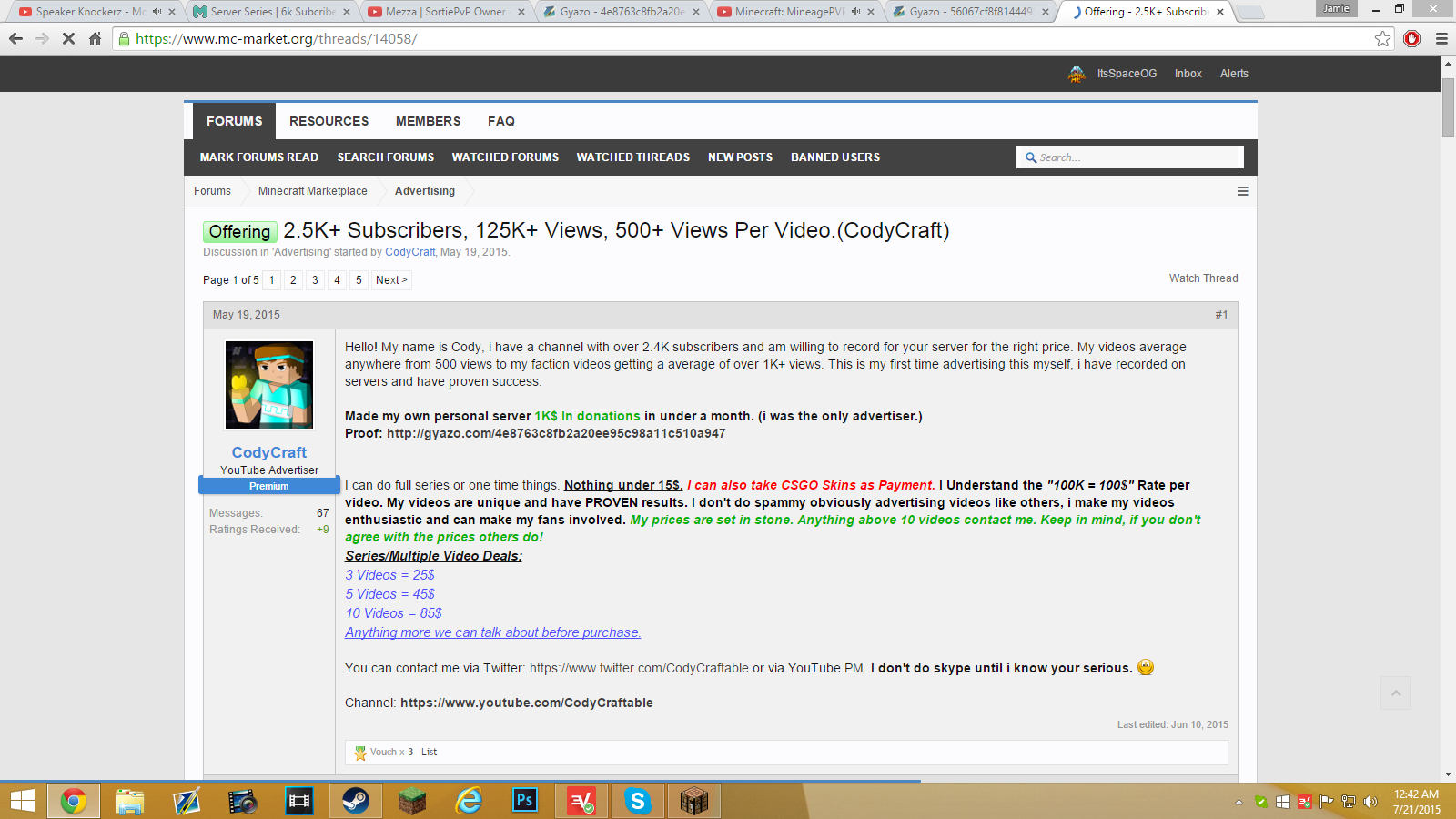Viewport: 1456px width, 819px height.
Task: Launch Internet Explorer from the taskbar
Action: pyautogui.click(x=469, y=801)
